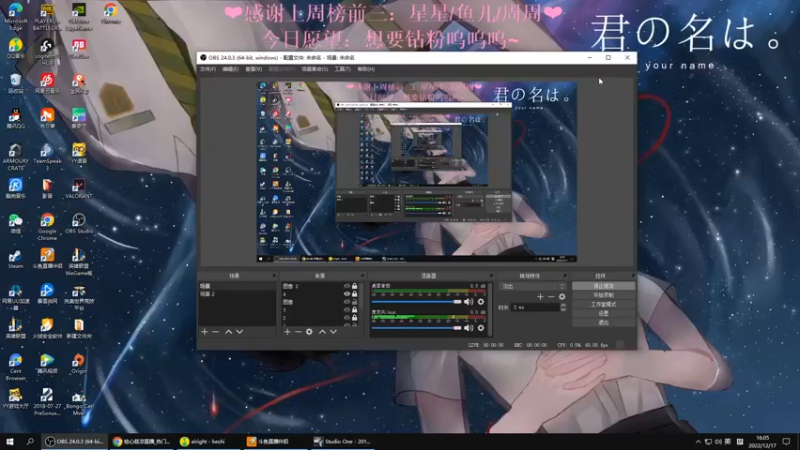Add a scene transition with the plus icon

point(540,296)
